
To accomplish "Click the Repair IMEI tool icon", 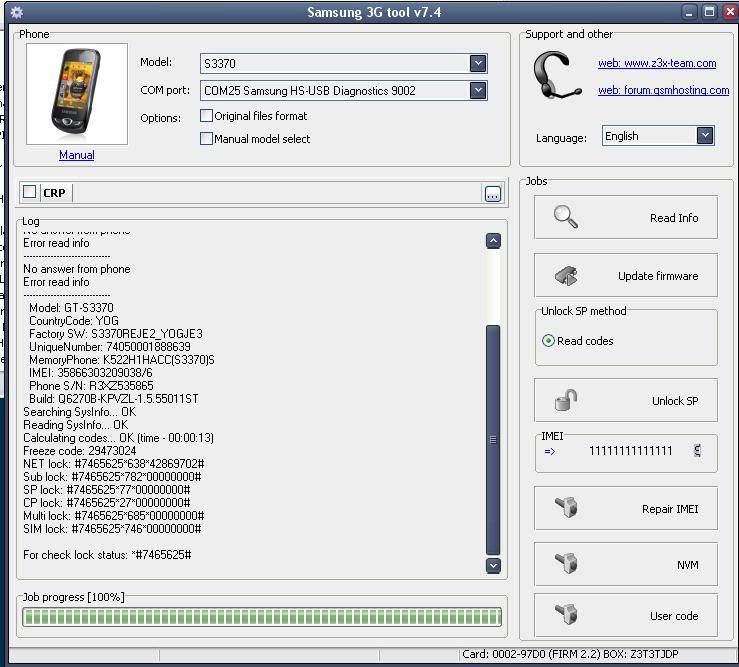I will click(x=566, y=508).
